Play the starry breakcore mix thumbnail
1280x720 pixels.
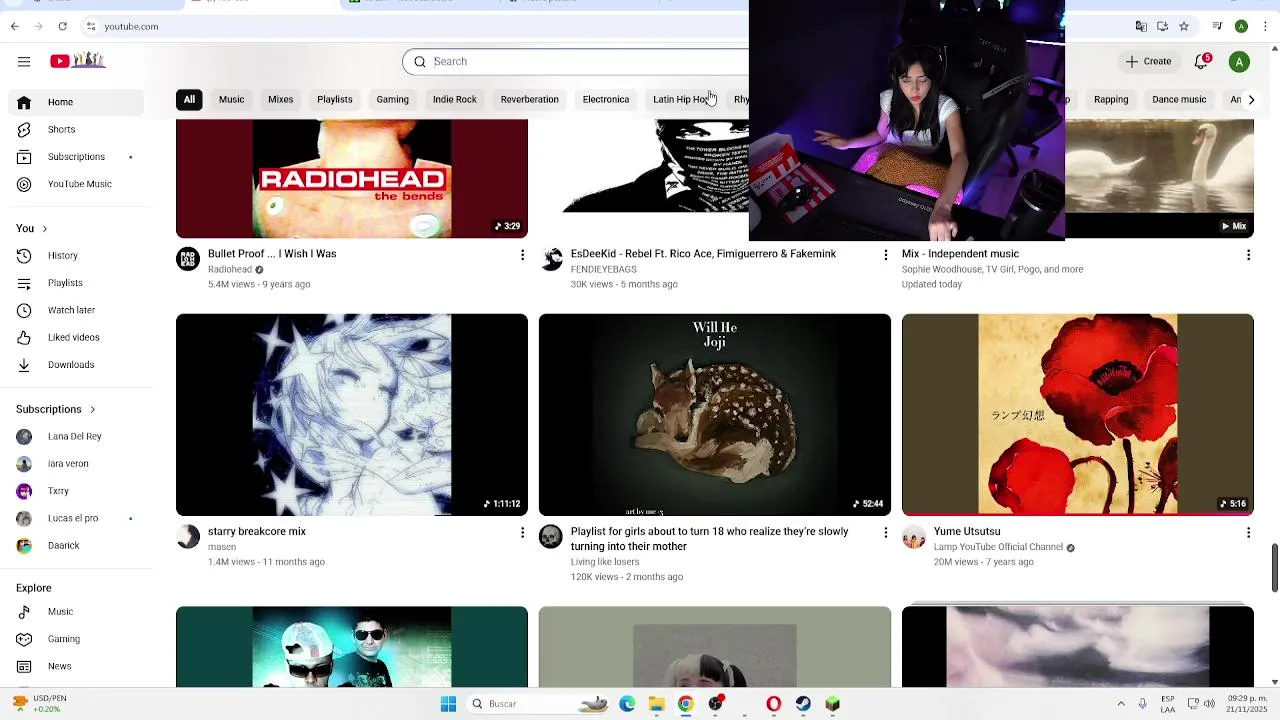(352, 415)
